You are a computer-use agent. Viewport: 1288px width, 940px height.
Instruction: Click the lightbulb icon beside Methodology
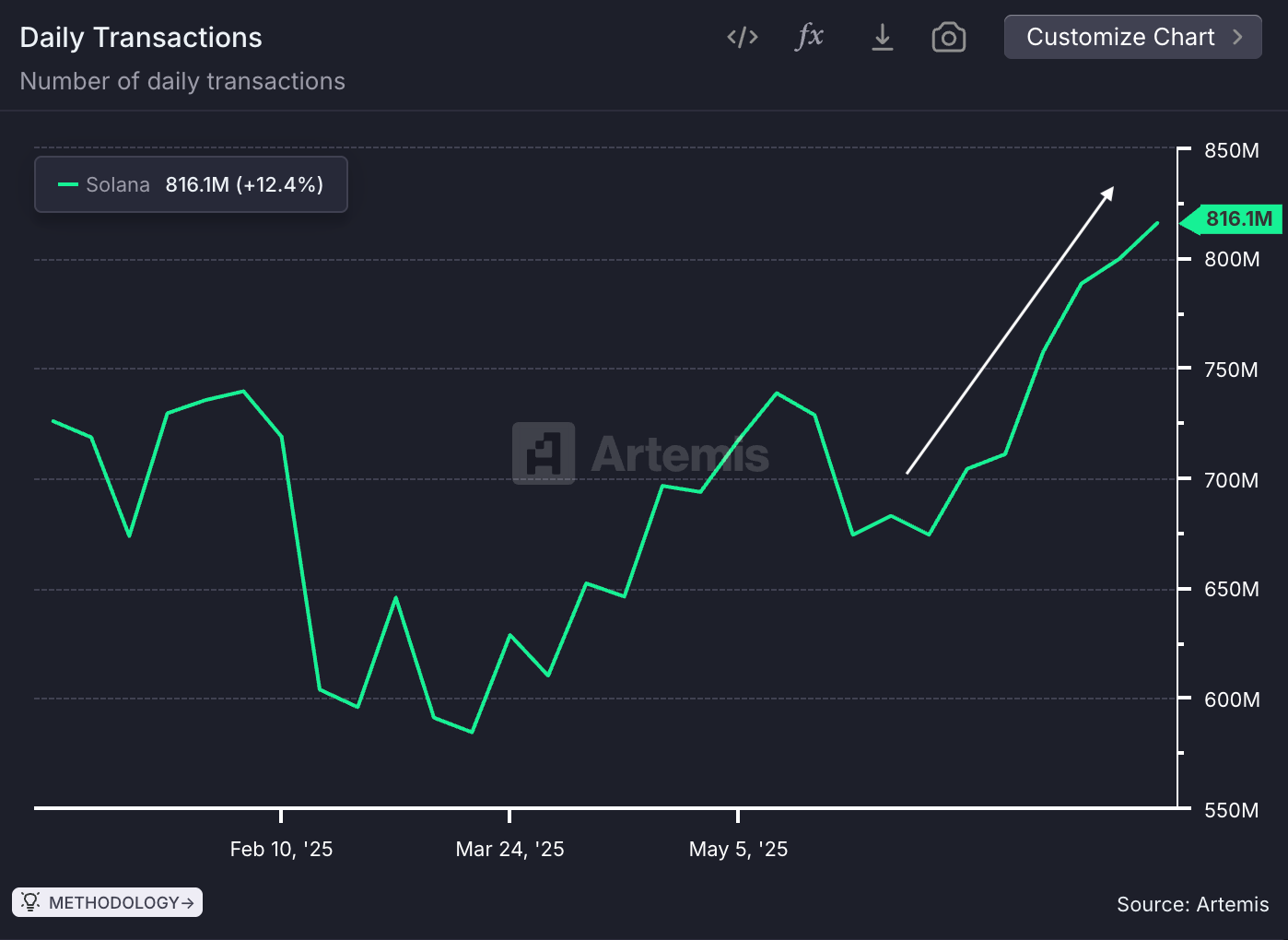(30, 902)
